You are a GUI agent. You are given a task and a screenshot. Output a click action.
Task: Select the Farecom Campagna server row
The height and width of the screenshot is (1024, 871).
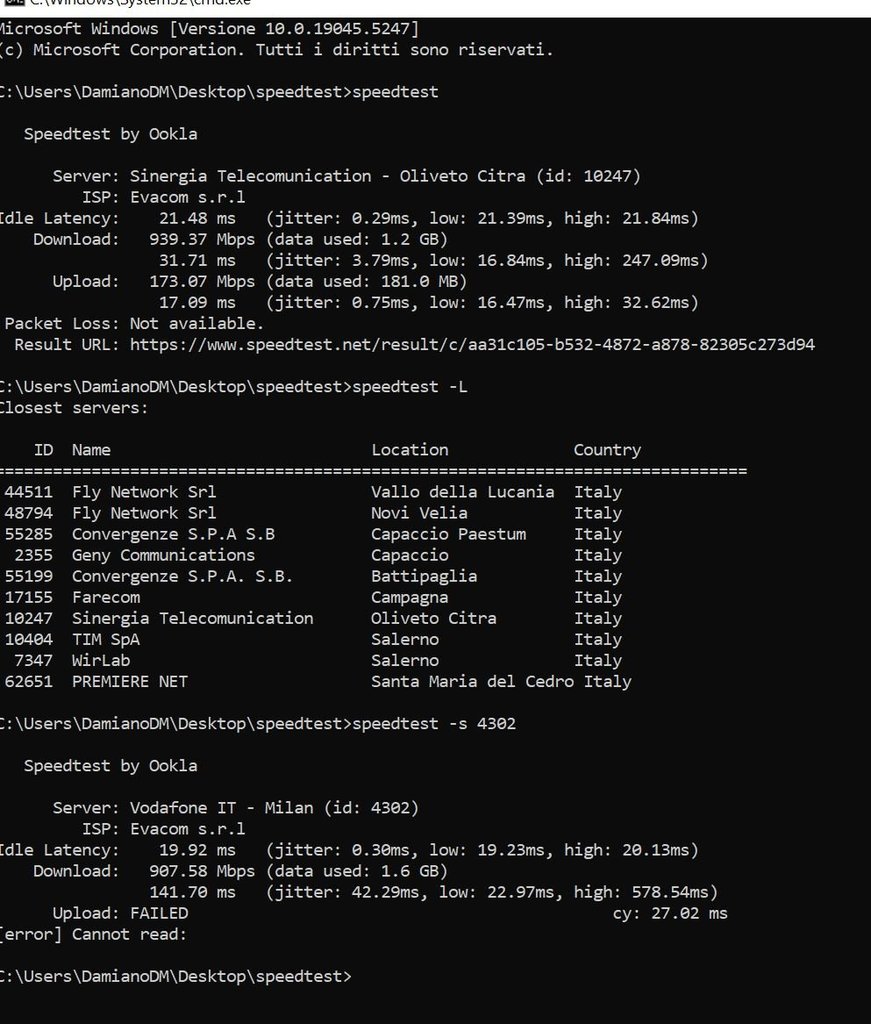(x=313, y=598)
